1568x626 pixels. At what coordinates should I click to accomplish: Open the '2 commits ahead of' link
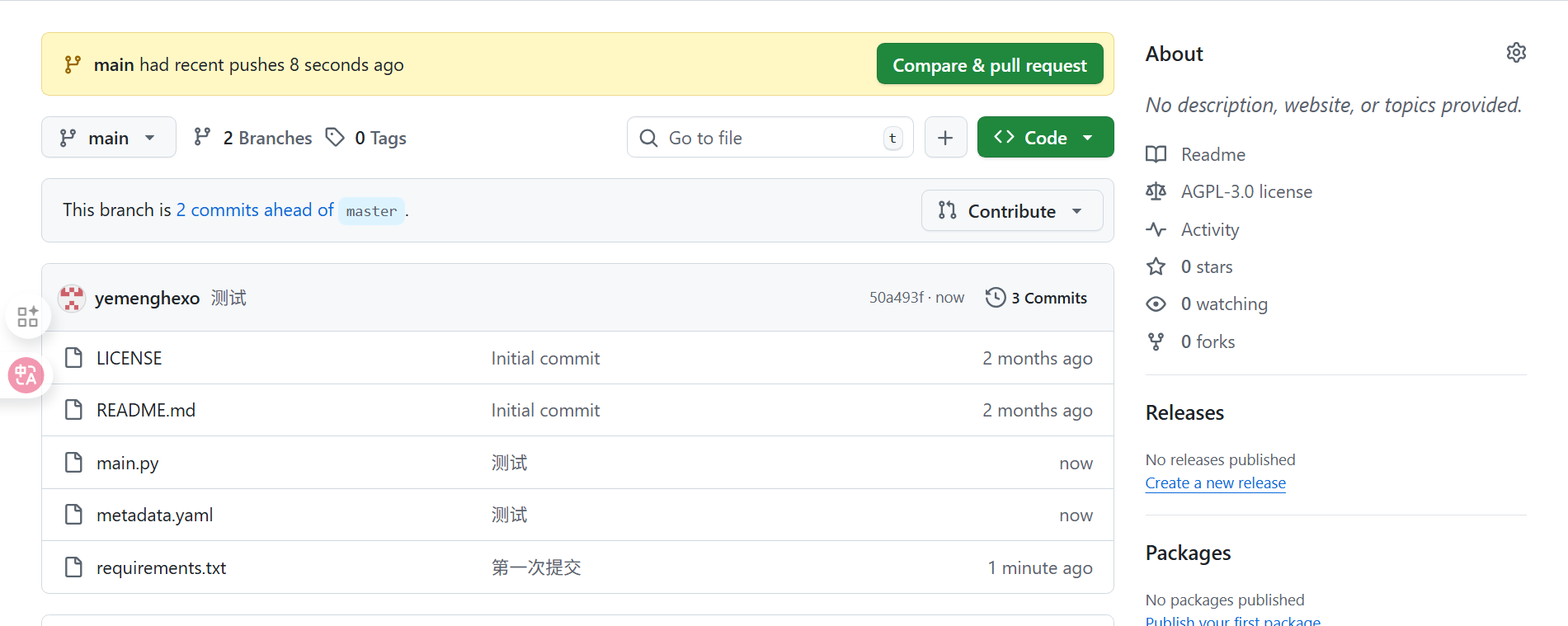coord(254,210)
